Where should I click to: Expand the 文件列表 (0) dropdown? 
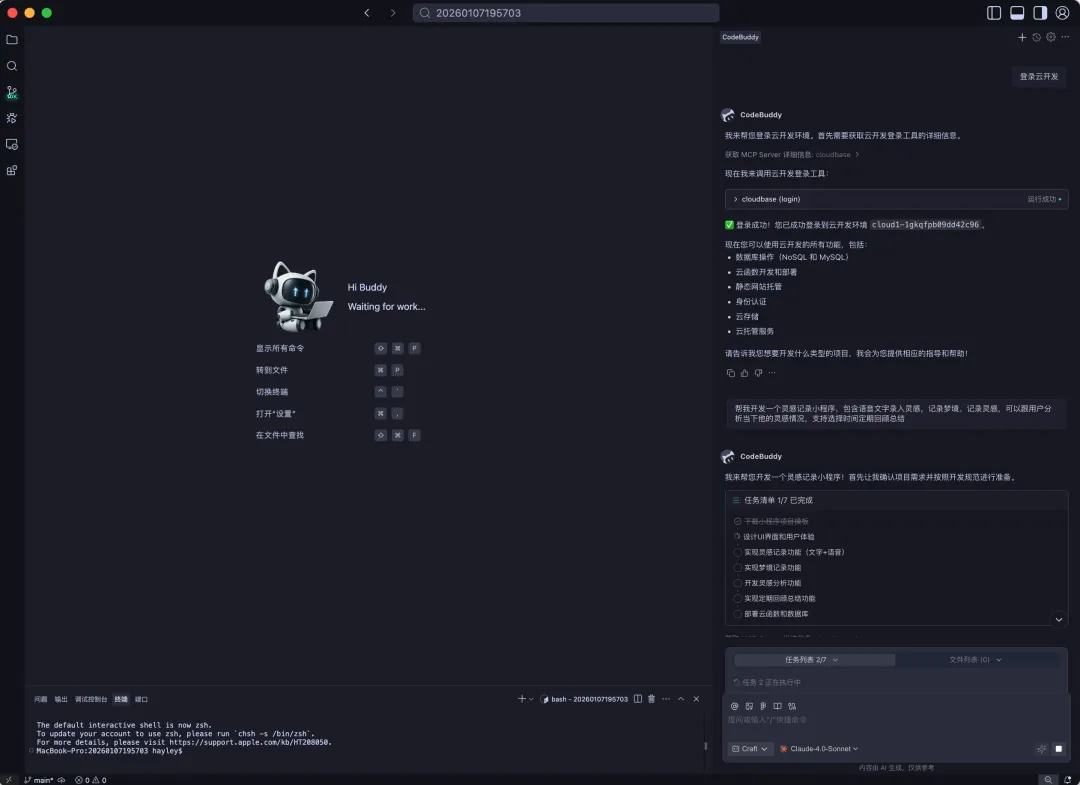coord(975,660)
